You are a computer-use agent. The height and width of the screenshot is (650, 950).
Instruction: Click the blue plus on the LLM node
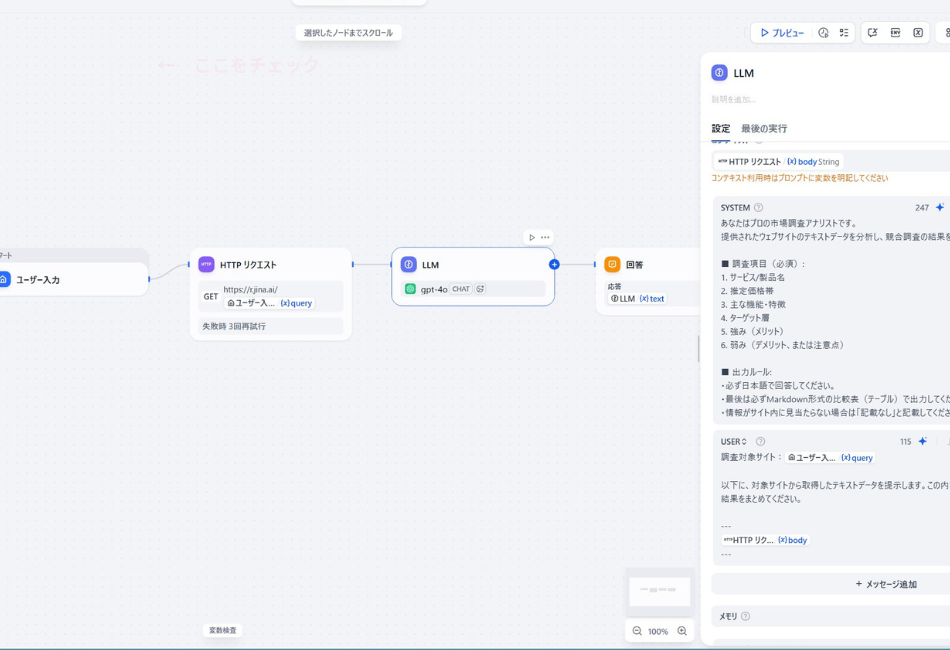click(x=555, y=263)
